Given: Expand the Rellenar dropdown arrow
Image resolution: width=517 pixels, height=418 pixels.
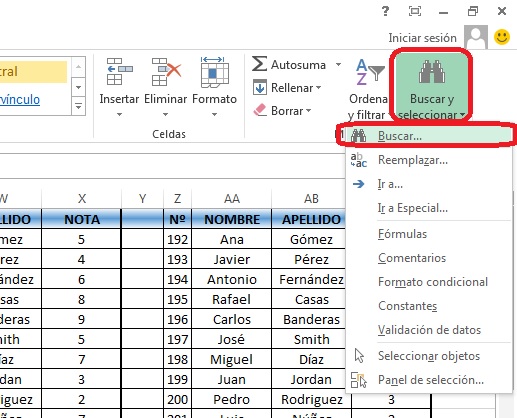Looking at the screenshot, I should pos(318,88).
